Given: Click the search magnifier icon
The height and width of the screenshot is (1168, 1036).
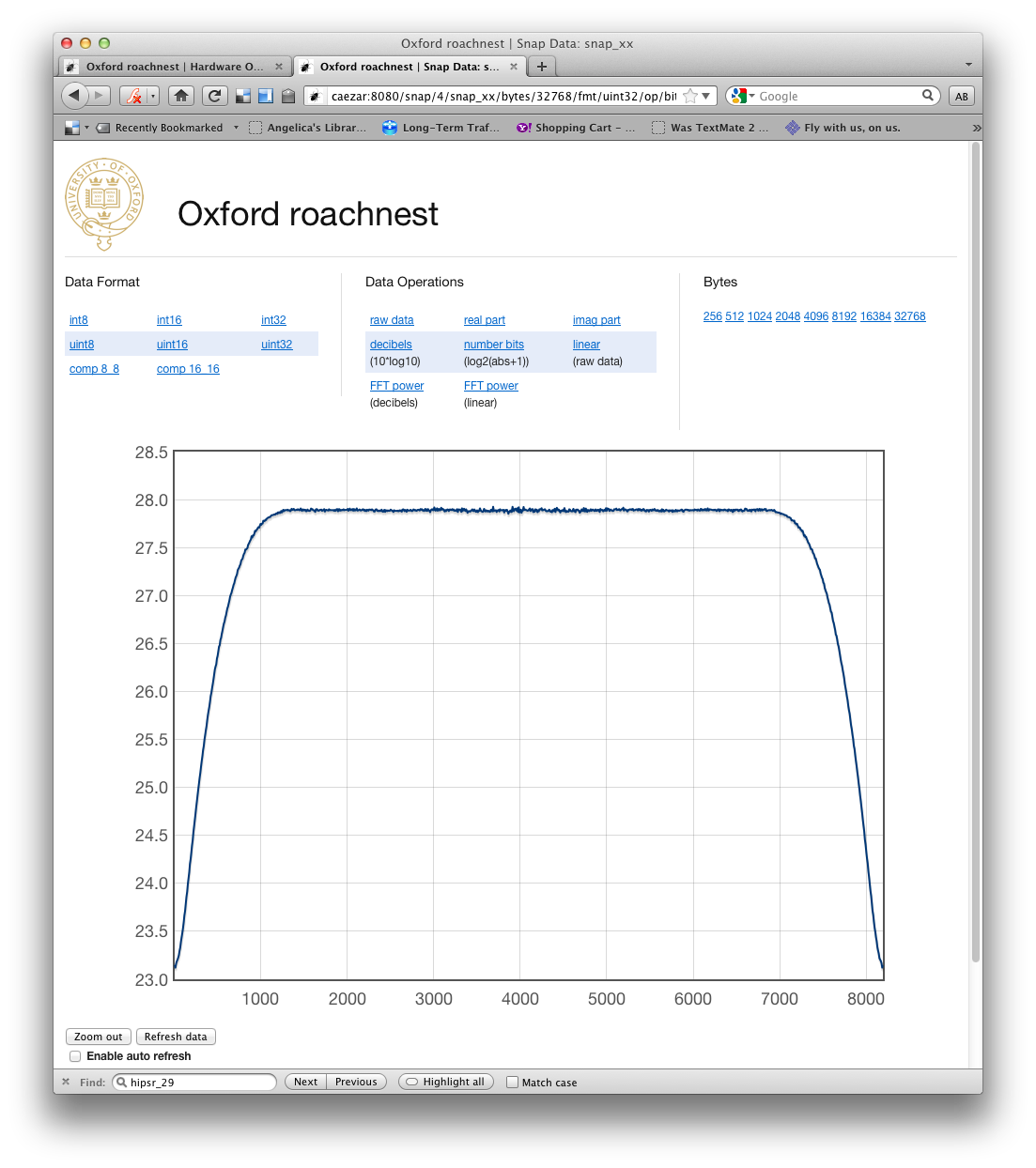Looking at the screenshot, I should 928,96.
